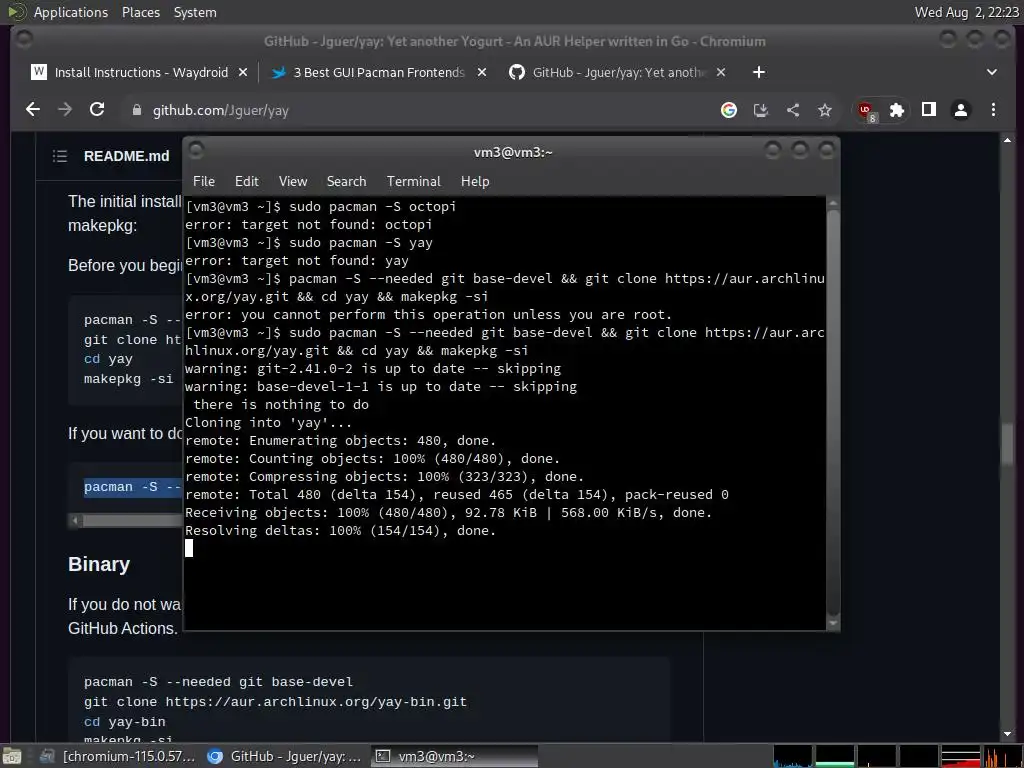
Task: Close the Install Instructions - Waydroid tab
Action: [x=243, y=72]
